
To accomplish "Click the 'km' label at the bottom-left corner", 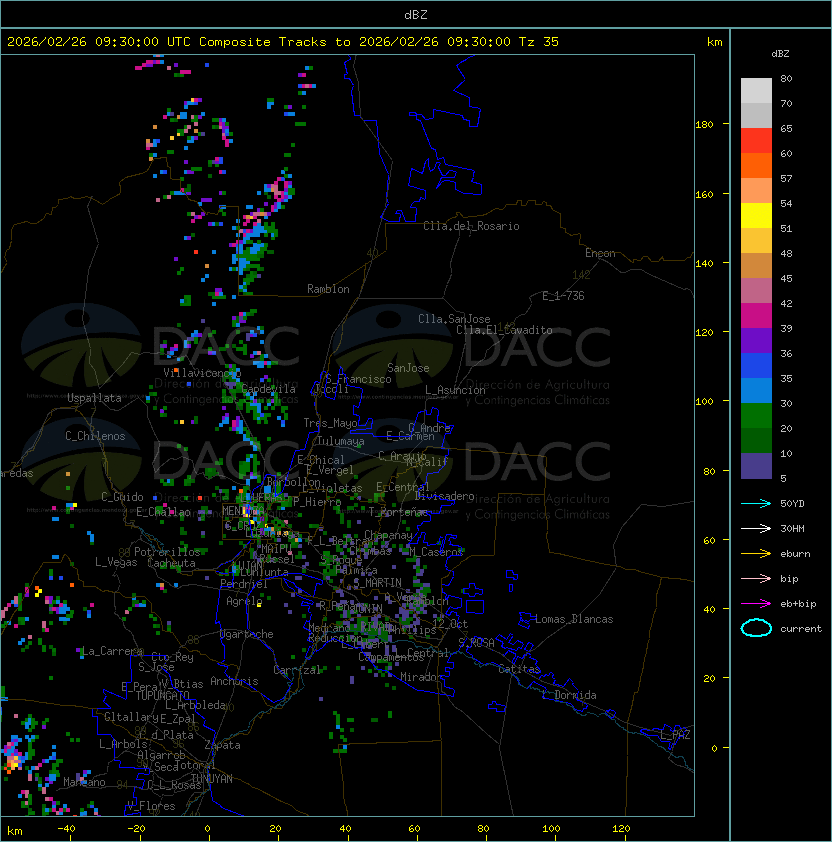I will pyautogui.click(x=15, y=832).
